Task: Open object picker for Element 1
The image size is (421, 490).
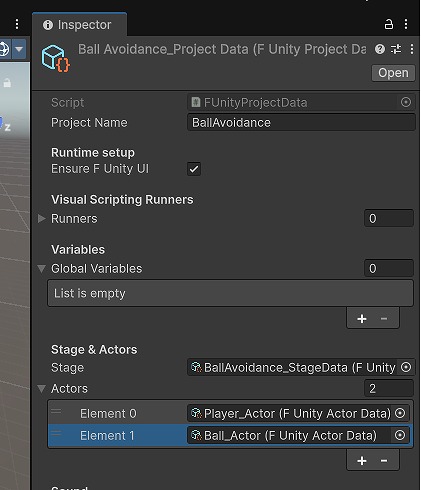Action: (400, 435)
